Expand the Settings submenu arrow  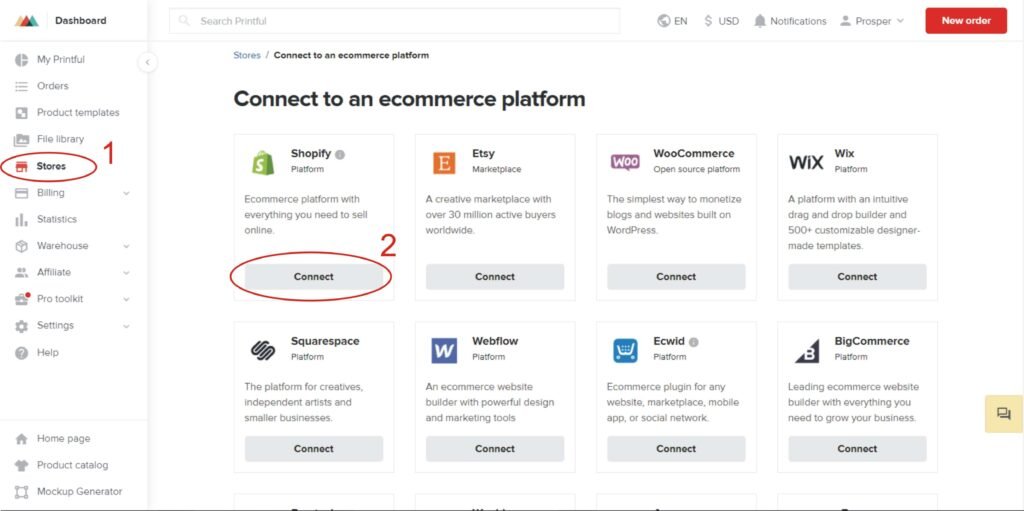point(126,326)
